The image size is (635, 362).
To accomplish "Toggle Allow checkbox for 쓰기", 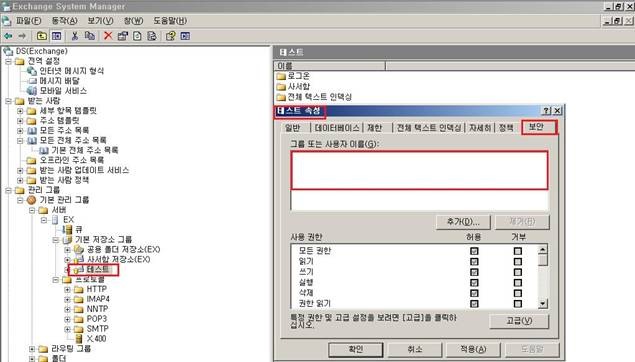I will (474, 272).
